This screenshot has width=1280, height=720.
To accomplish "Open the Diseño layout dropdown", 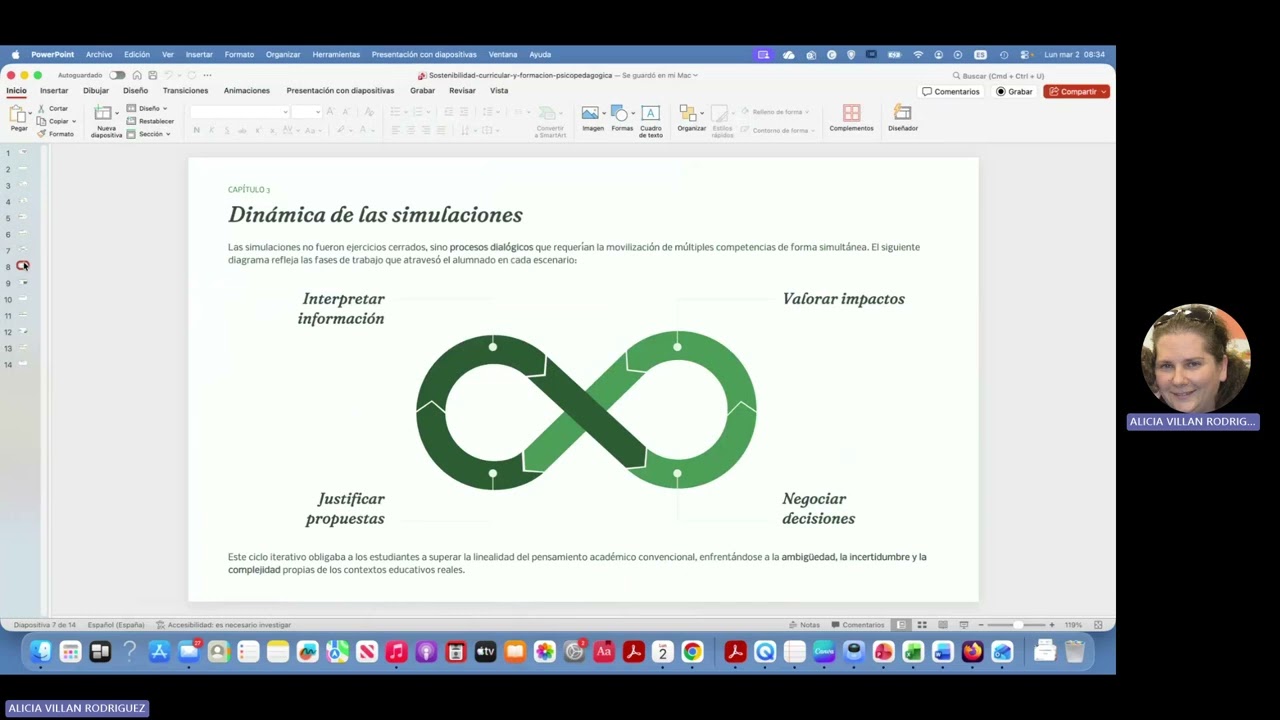I will [x=146, y=108].
